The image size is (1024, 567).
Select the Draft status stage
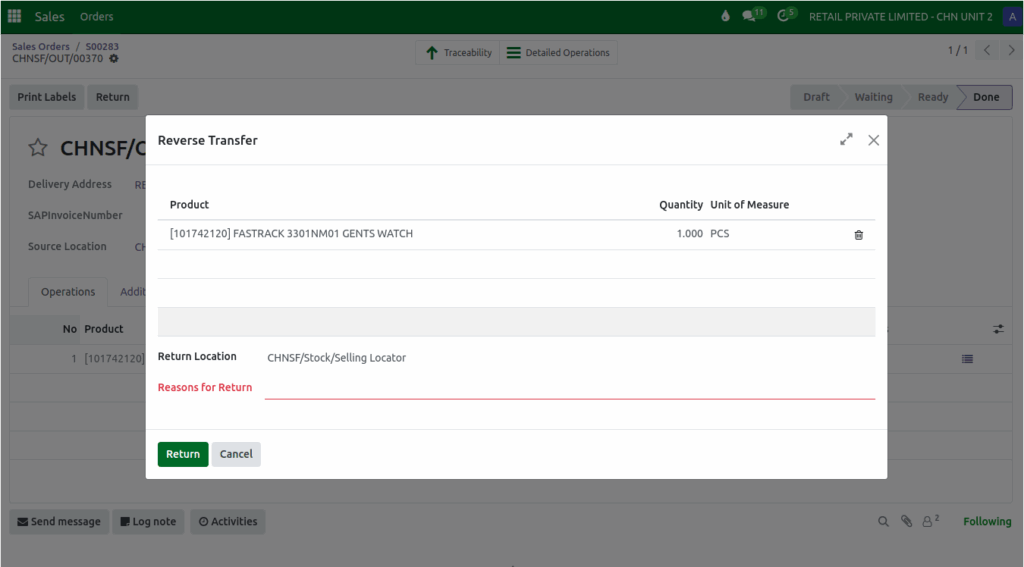click(x=816, y=97)
